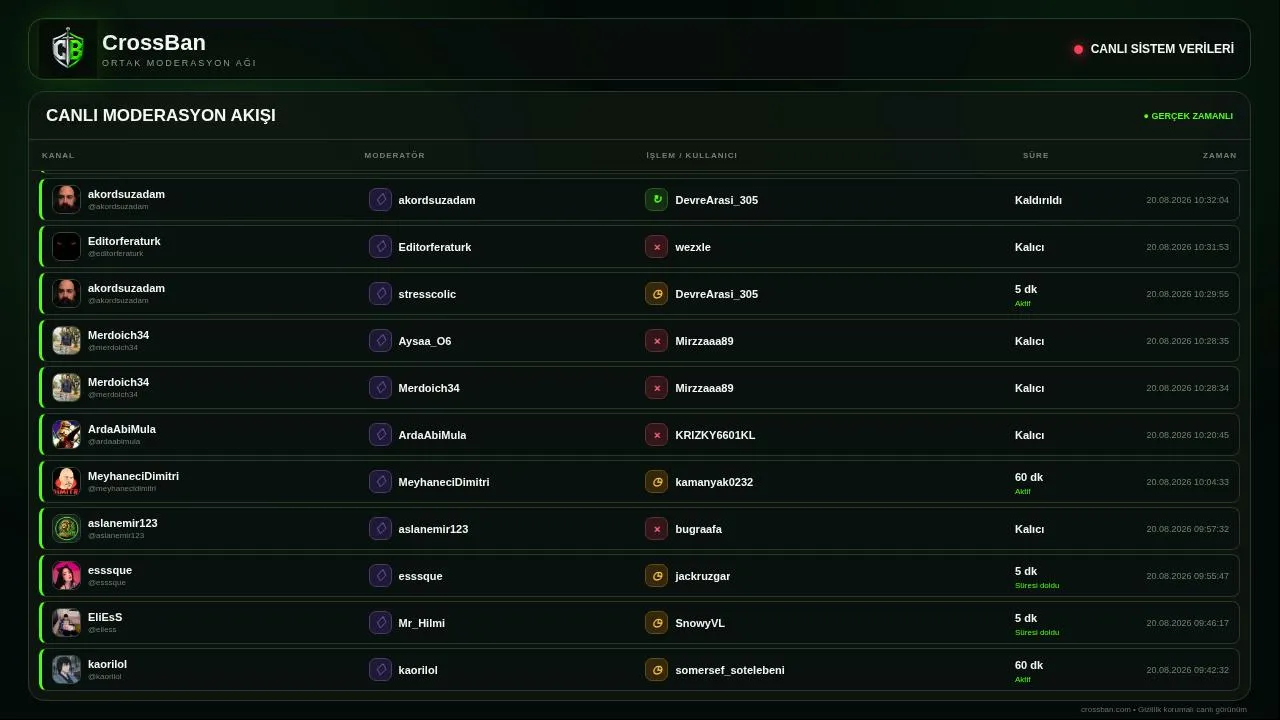Click the crossban.com footer text
Screen dimensions: 1280x720
(1105, 709)
